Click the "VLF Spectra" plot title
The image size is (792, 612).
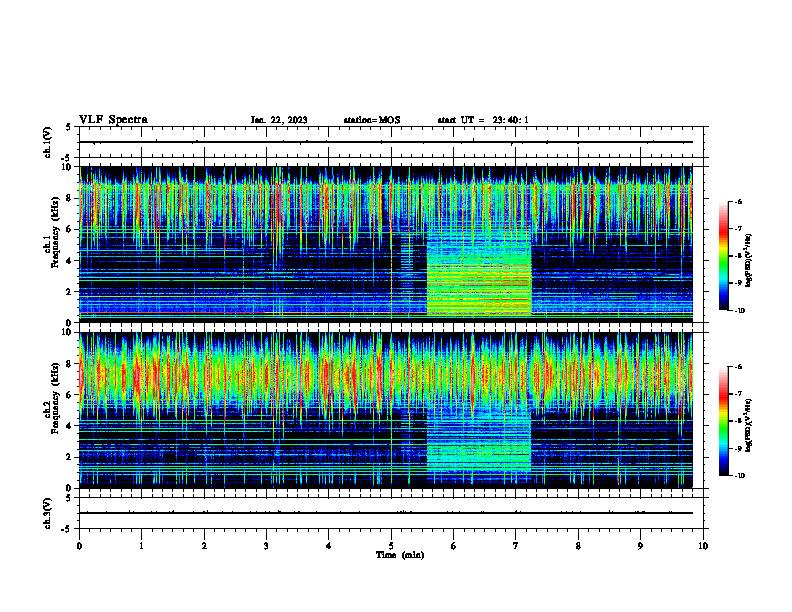pos(113,120)
